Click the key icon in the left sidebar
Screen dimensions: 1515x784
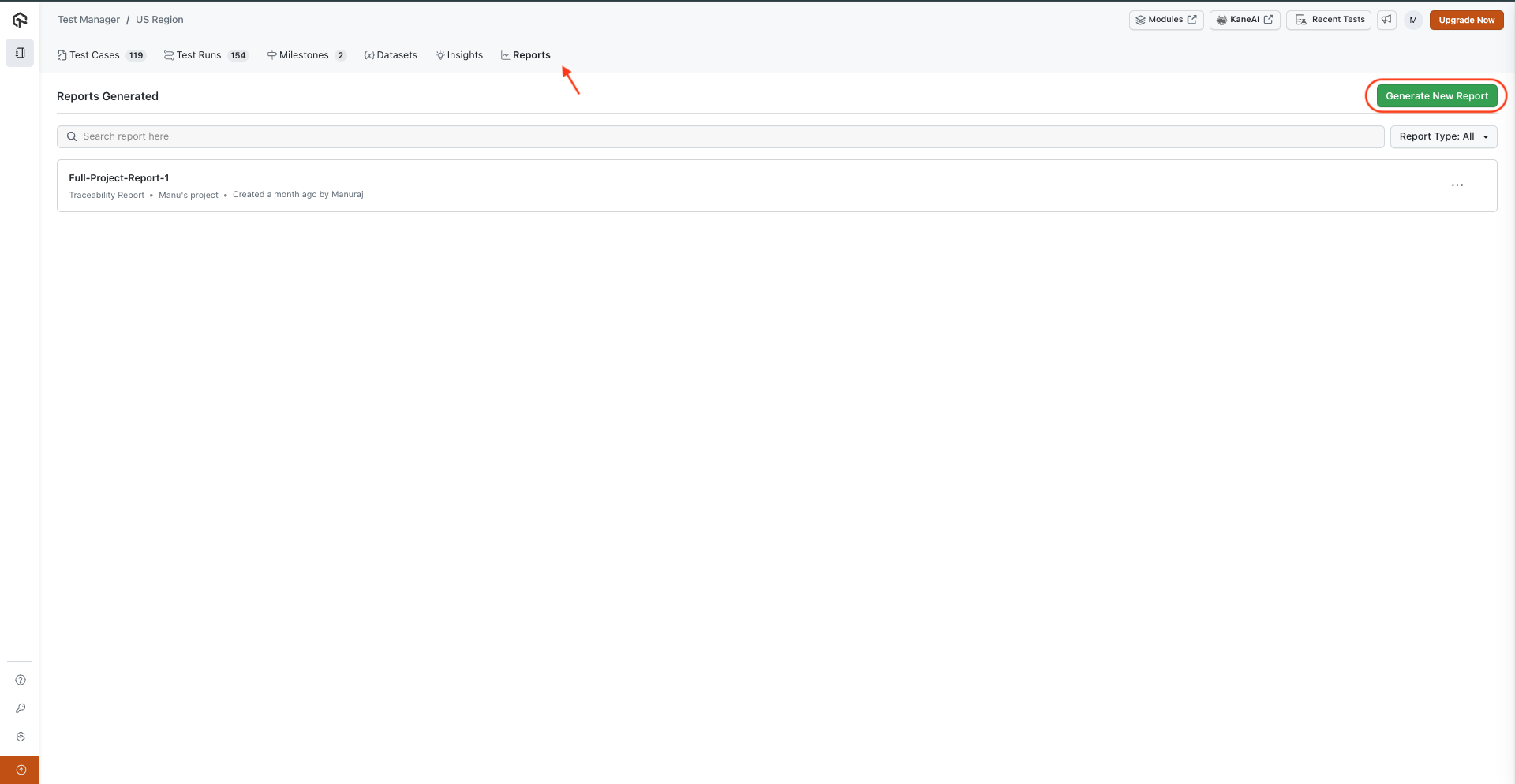click(20, 708)
